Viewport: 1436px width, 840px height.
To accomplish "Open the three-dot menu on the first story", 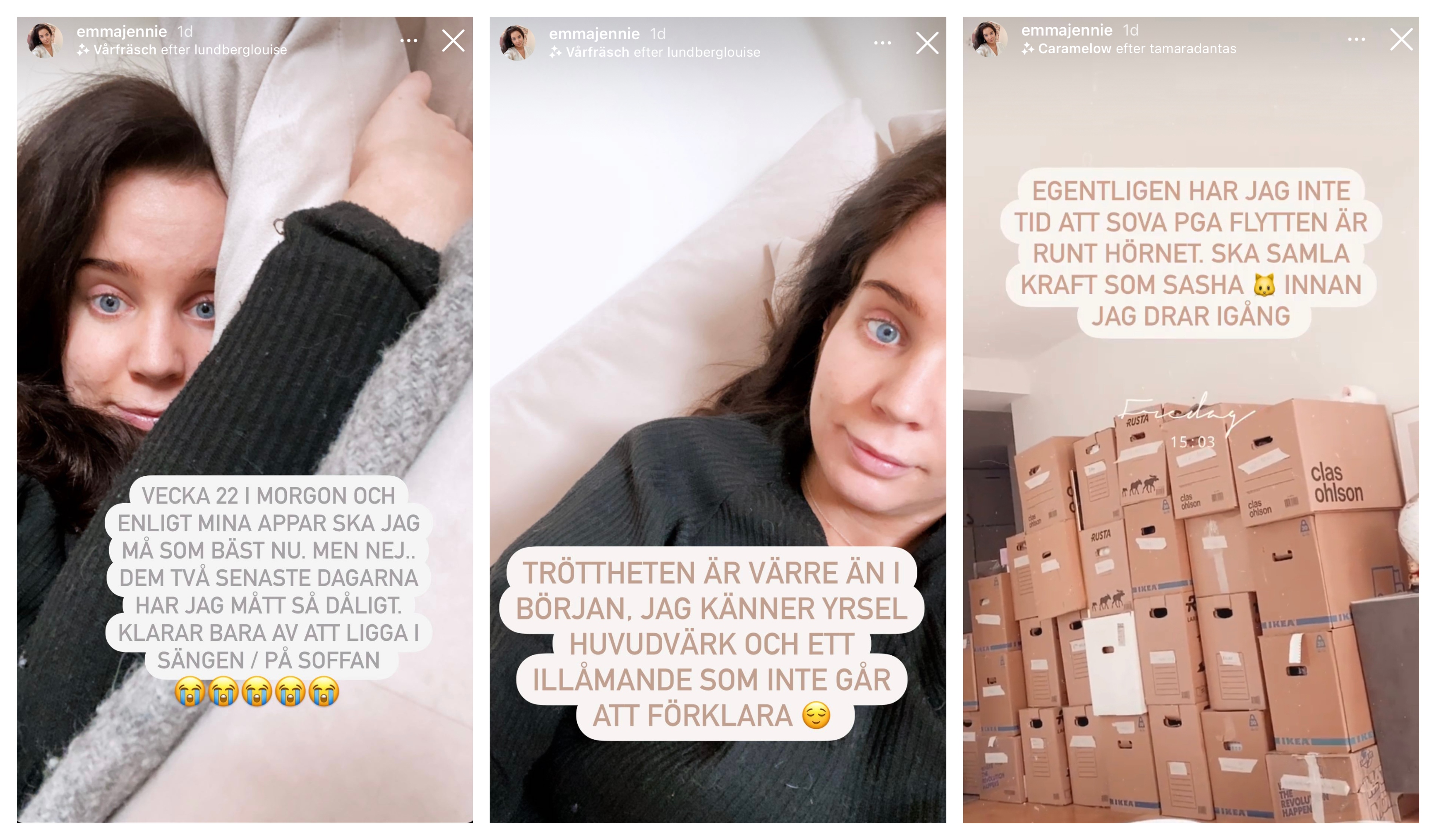I will (409, 40).
